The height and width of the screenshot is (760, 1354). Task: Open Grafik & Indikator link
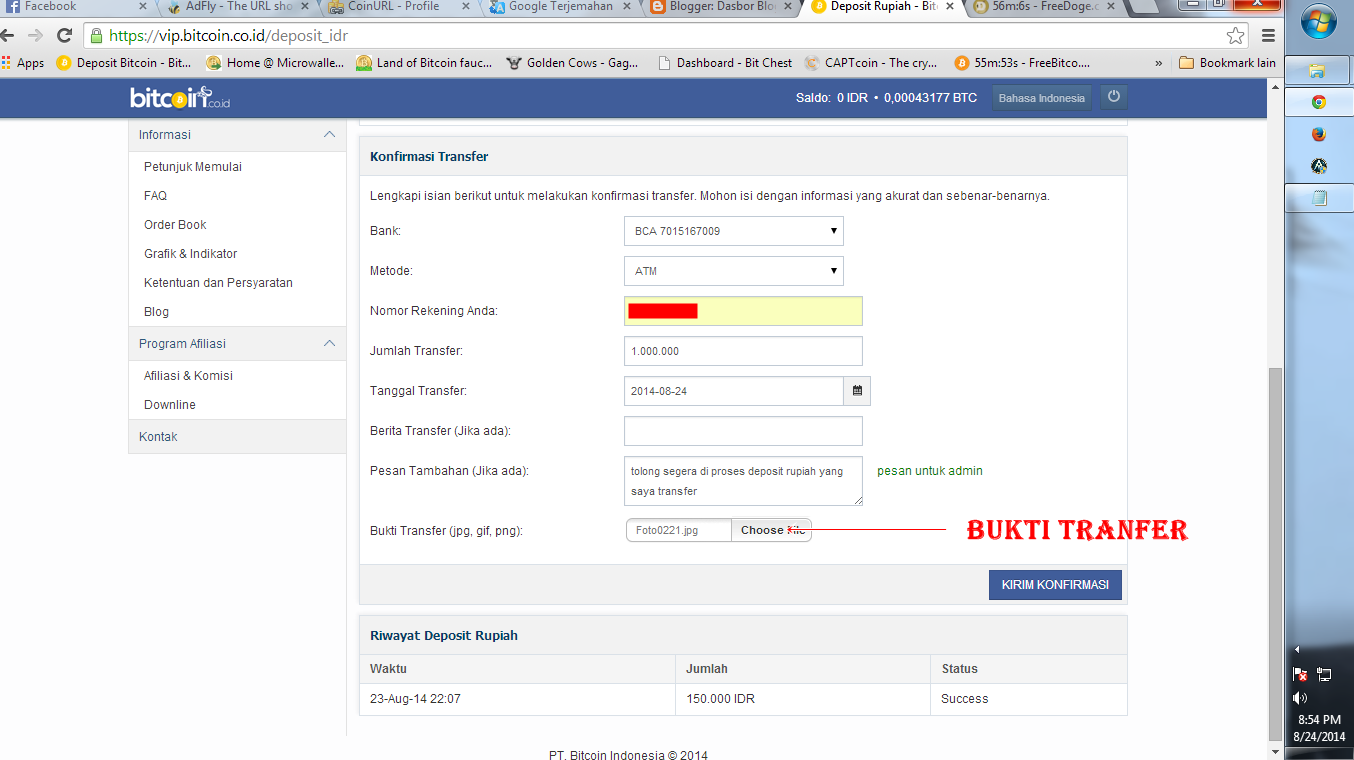pyautogui.click(x=190, y=254)
